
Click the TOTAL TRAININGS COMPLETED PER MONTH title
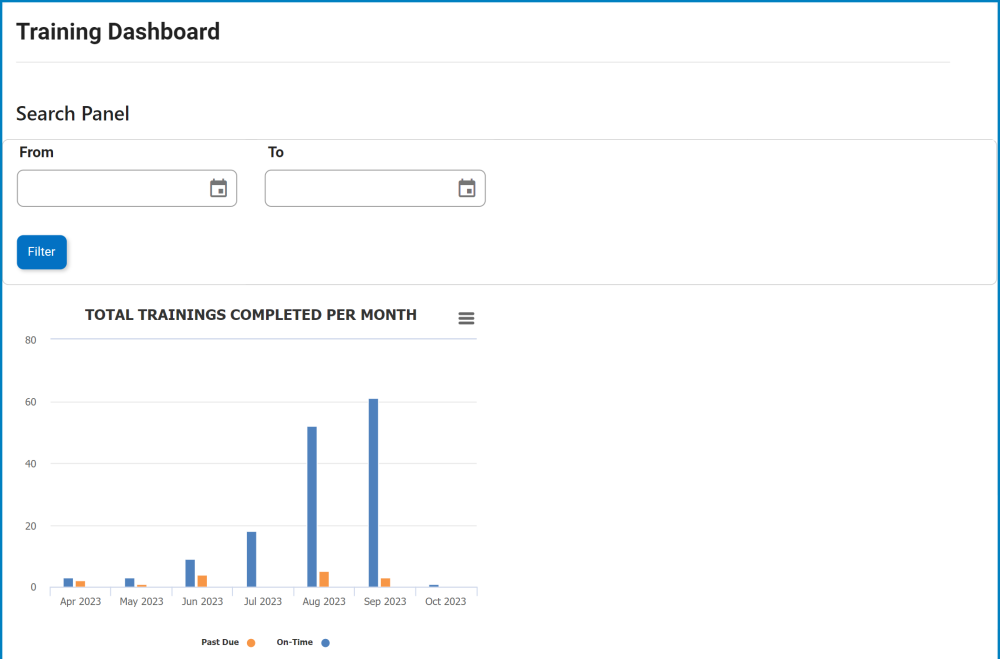[251, 314]
